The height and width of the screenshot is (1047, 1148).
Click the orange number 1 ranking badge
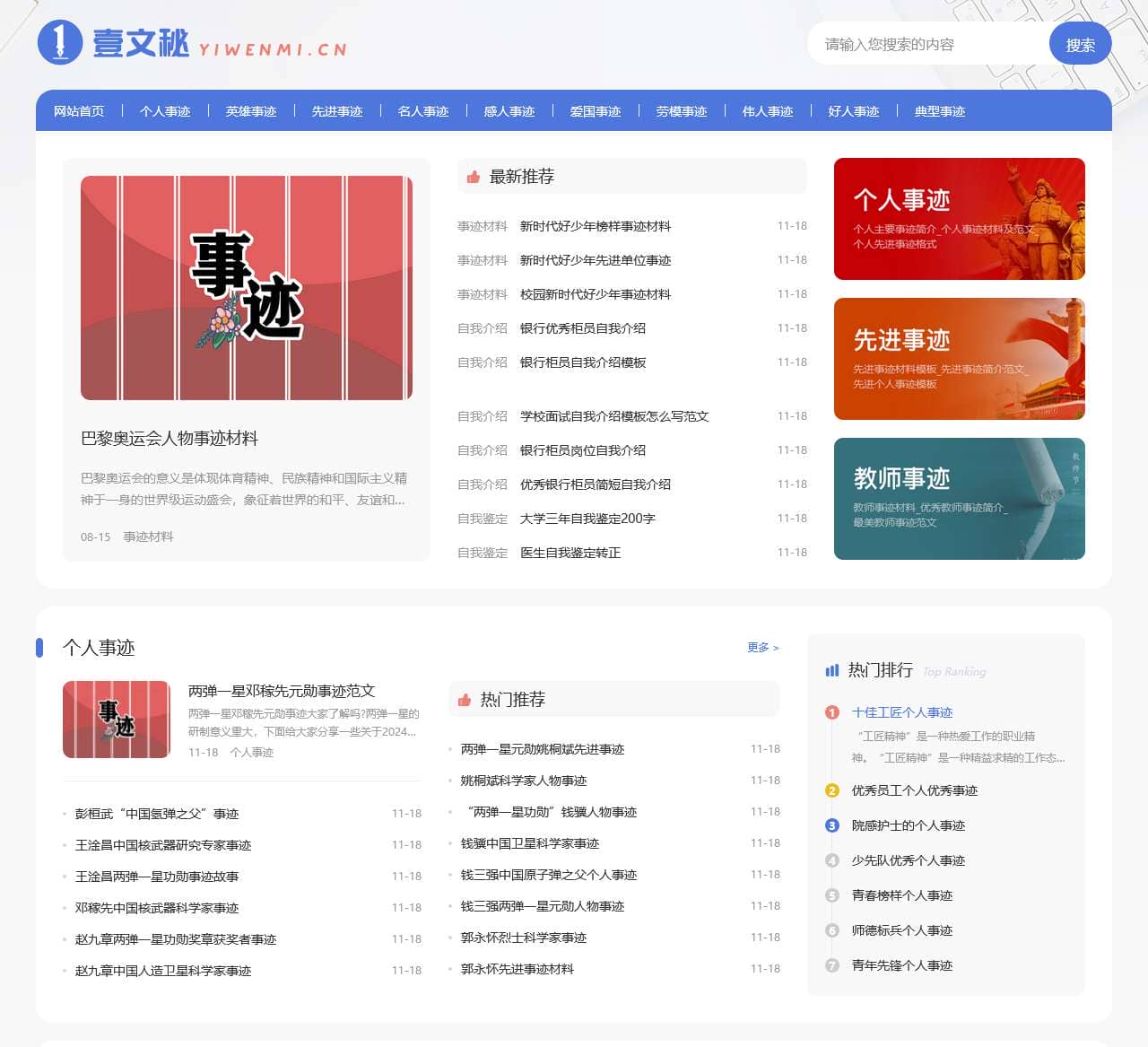tap(831, 712)
